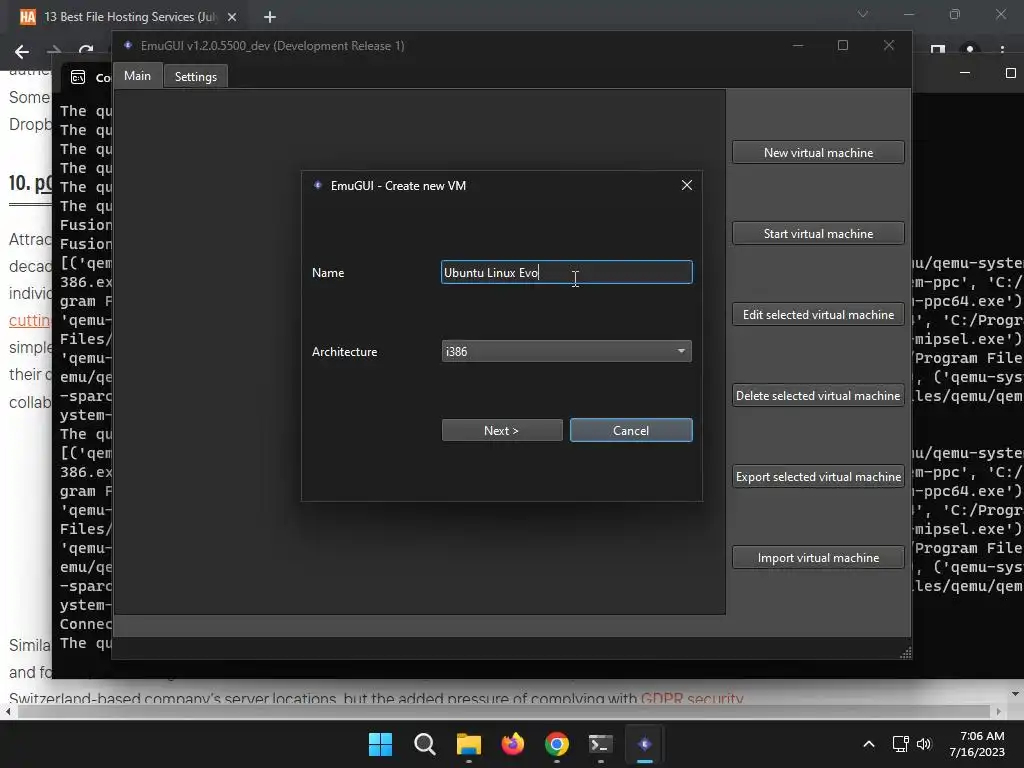Click the Name label

pos(328,272)
